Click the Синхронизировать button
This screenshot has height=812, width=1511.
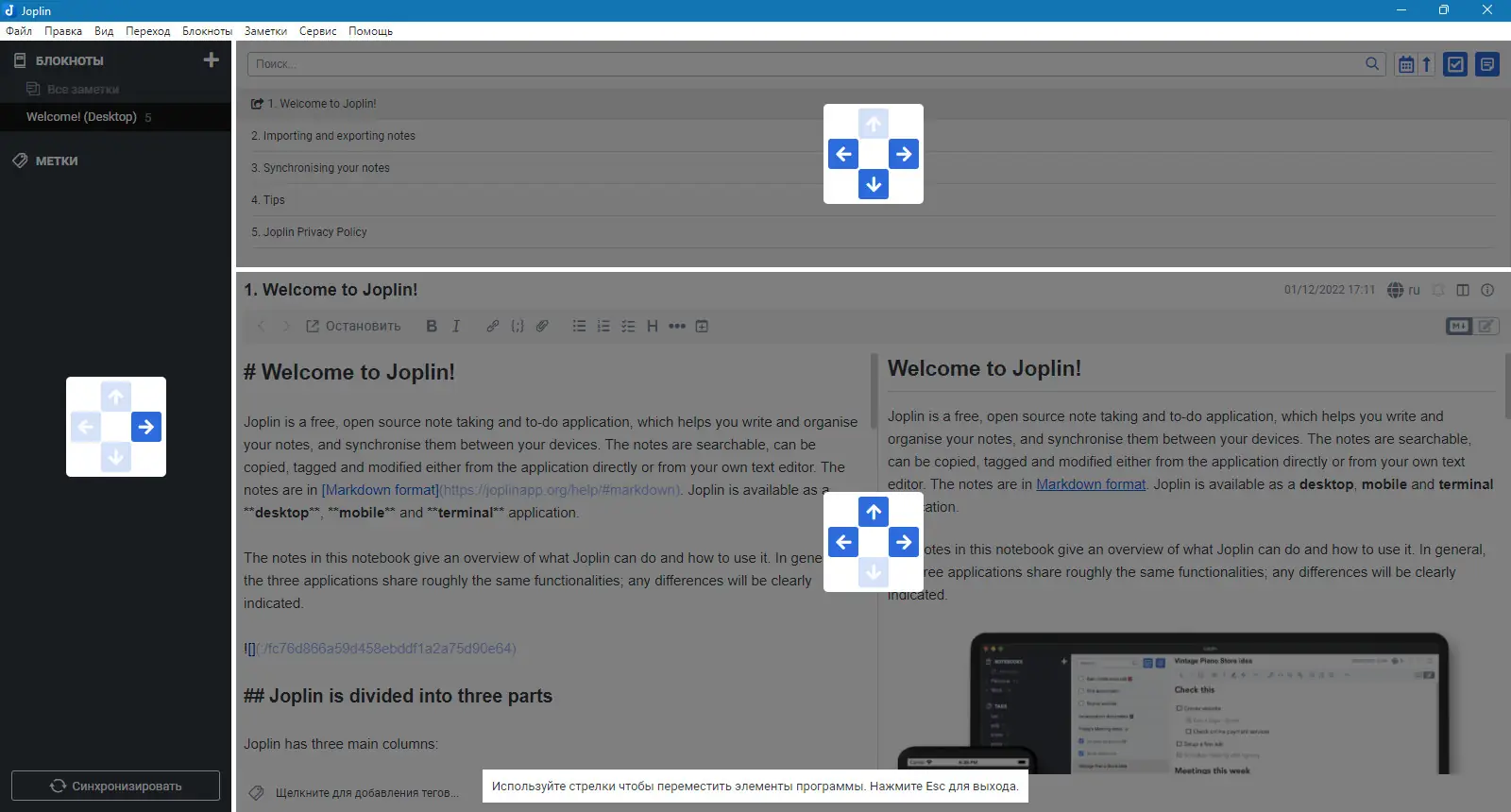click(x=115, y=786)
